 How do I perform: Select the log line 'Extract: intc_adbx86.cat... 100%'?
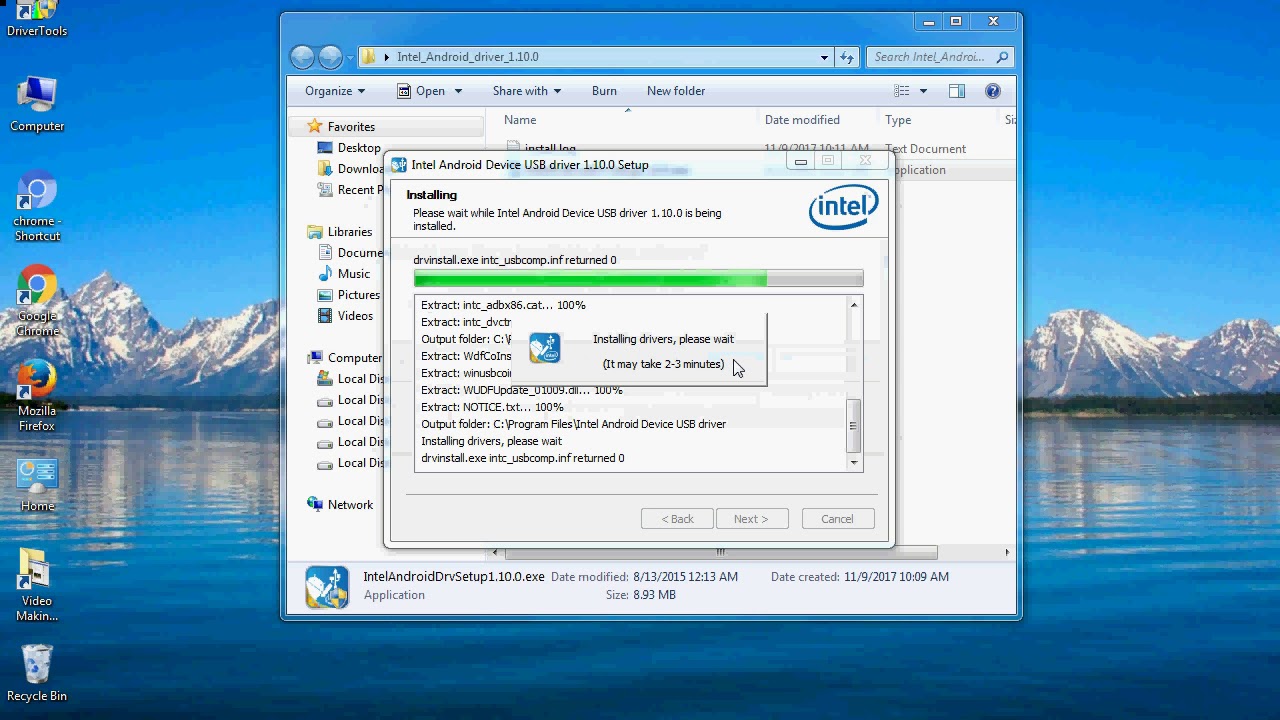(503, 305)
